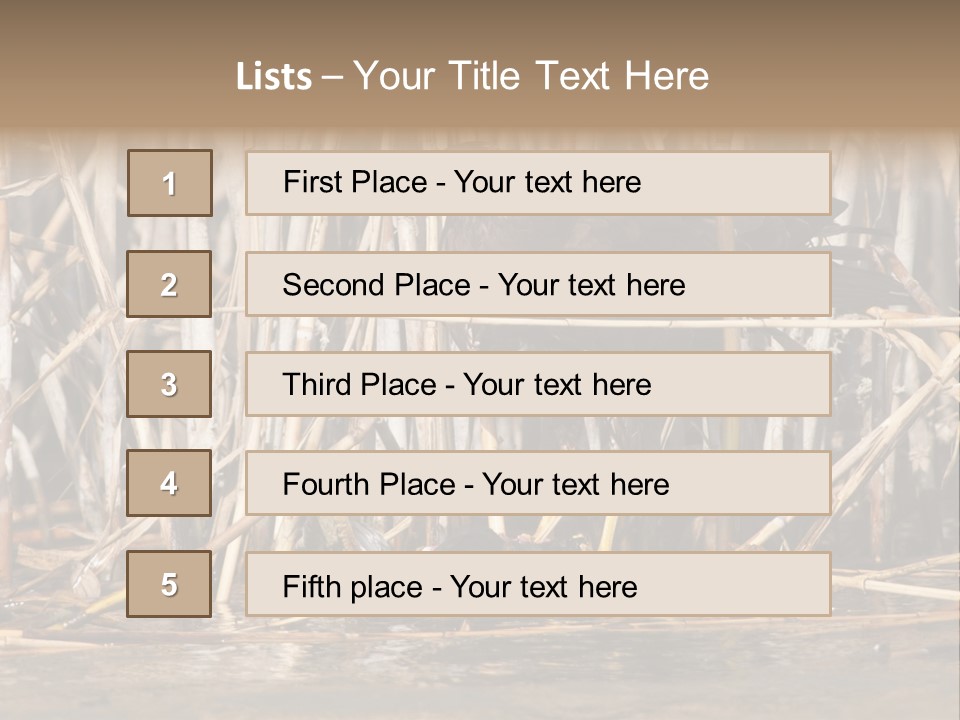Select the number 2 box

(x=169, y=285)
